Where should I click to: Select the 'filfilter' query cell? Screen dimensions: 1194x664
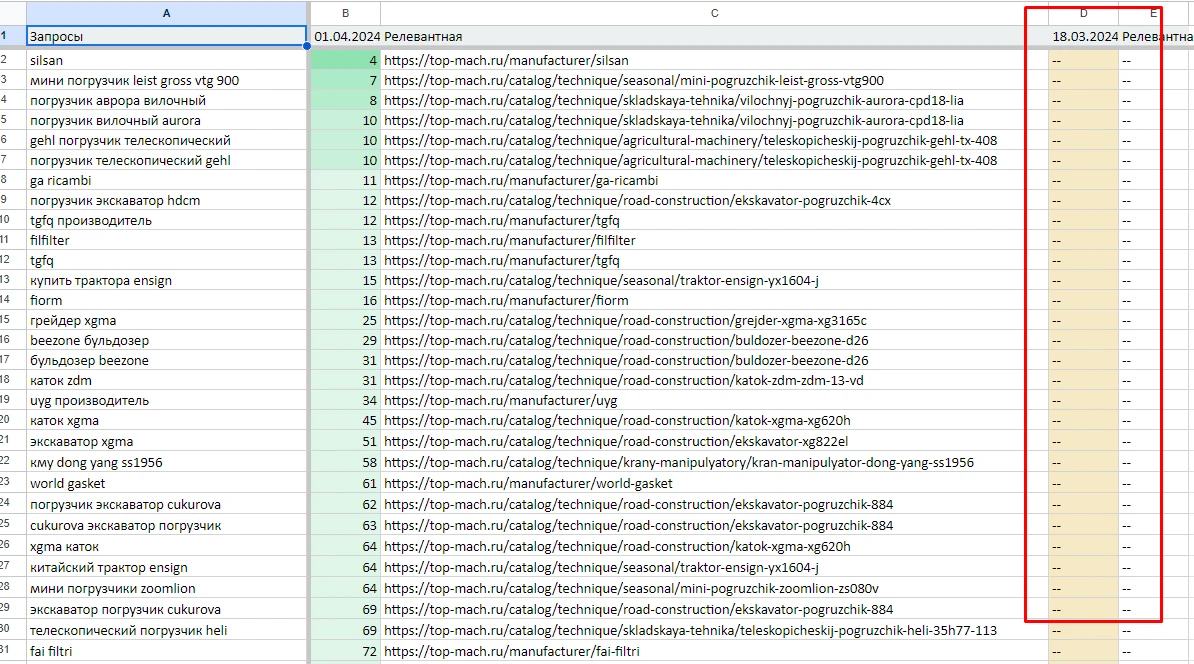tap(166, 241)
